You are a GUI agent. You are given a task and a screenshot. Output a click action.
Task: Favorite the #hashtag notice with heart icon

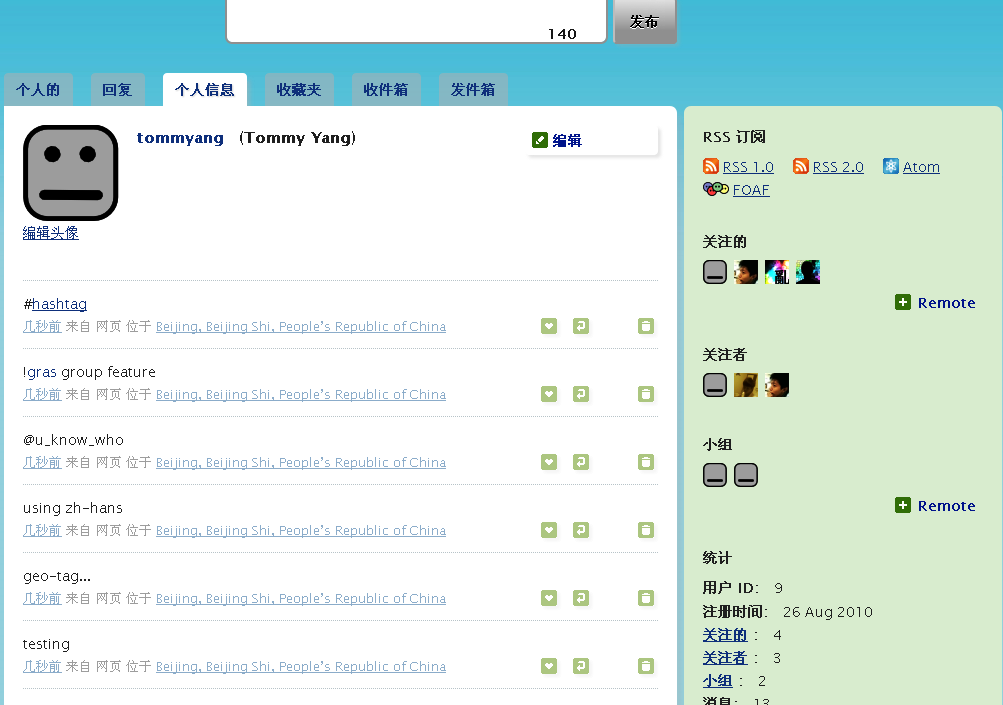[x=549, y=326]
